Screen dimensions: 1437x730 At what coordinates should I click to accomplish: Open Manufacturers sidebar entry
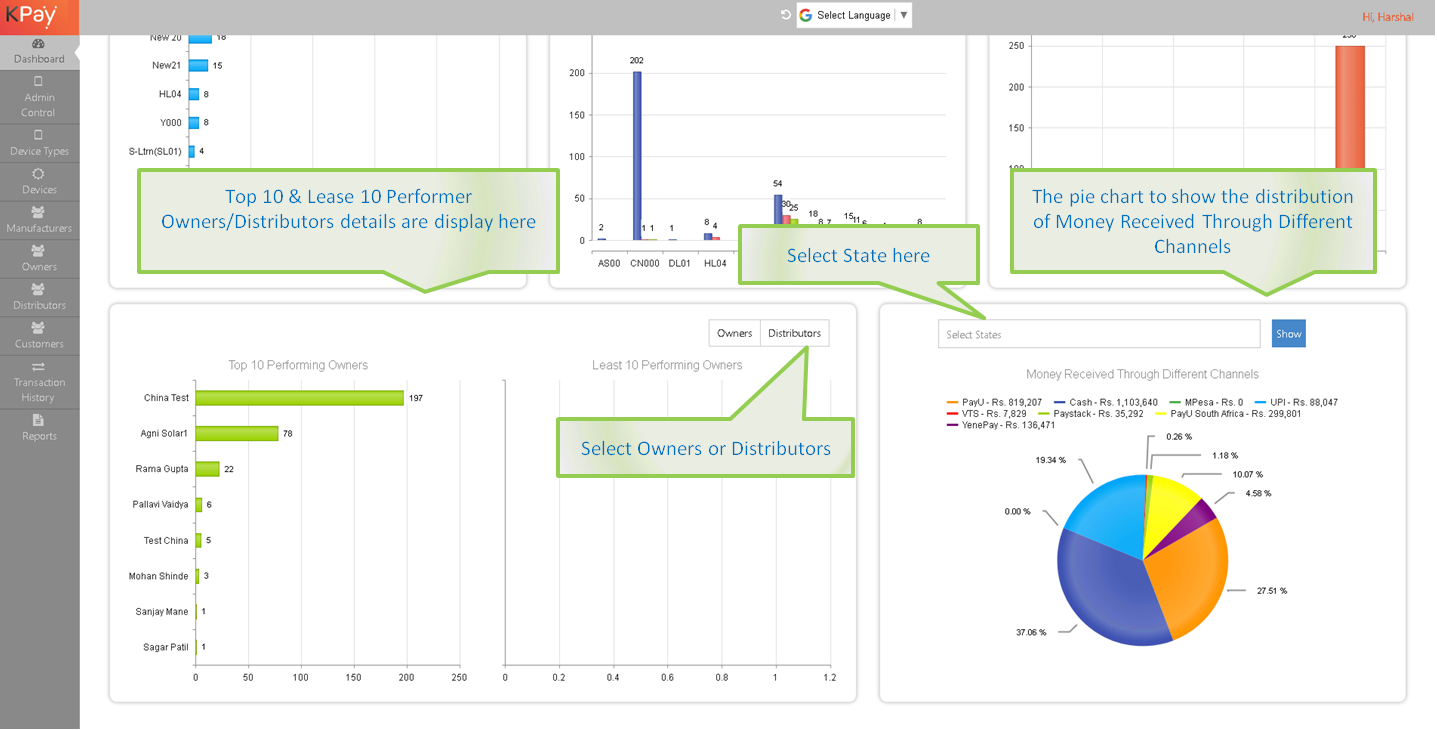pos(39,220)
